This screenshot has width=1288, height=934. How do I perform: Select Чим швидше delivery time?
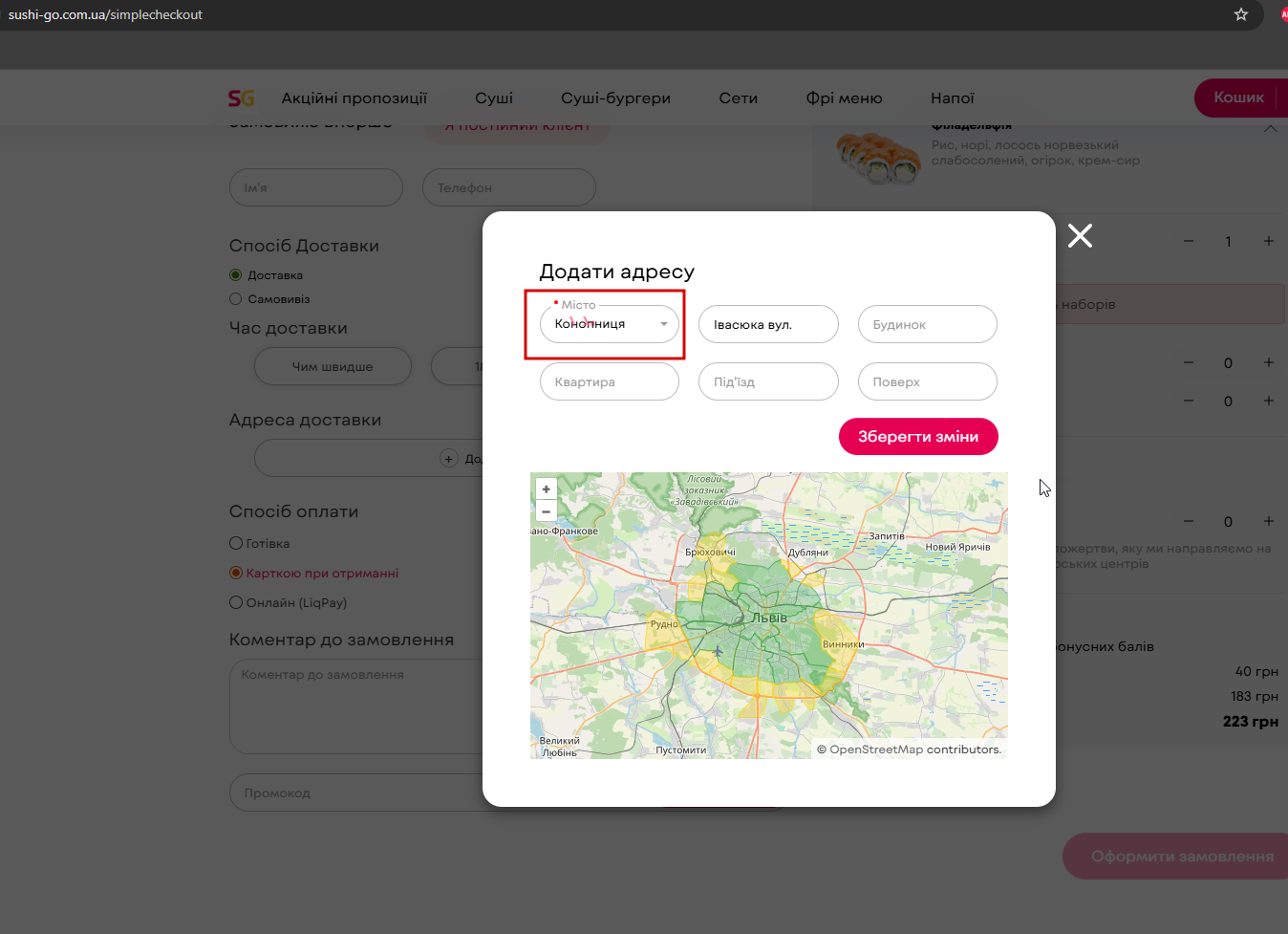[x=333, y=366]
